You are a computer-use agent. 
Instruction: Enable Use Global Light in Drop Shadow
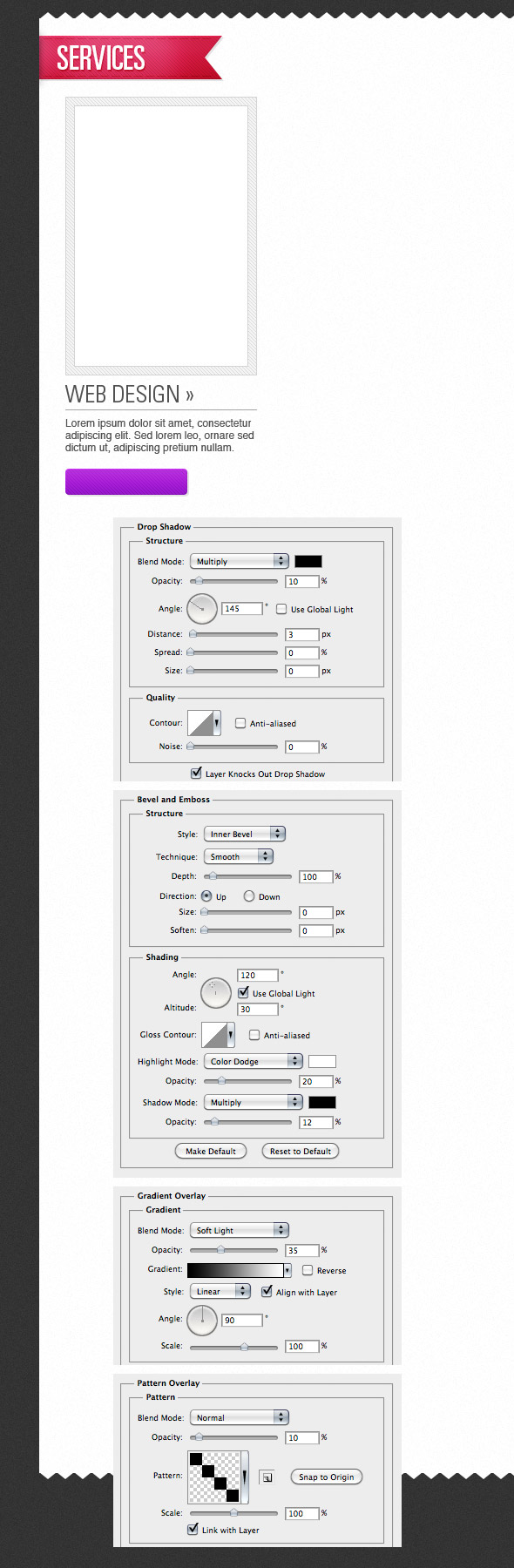(281, 609)
